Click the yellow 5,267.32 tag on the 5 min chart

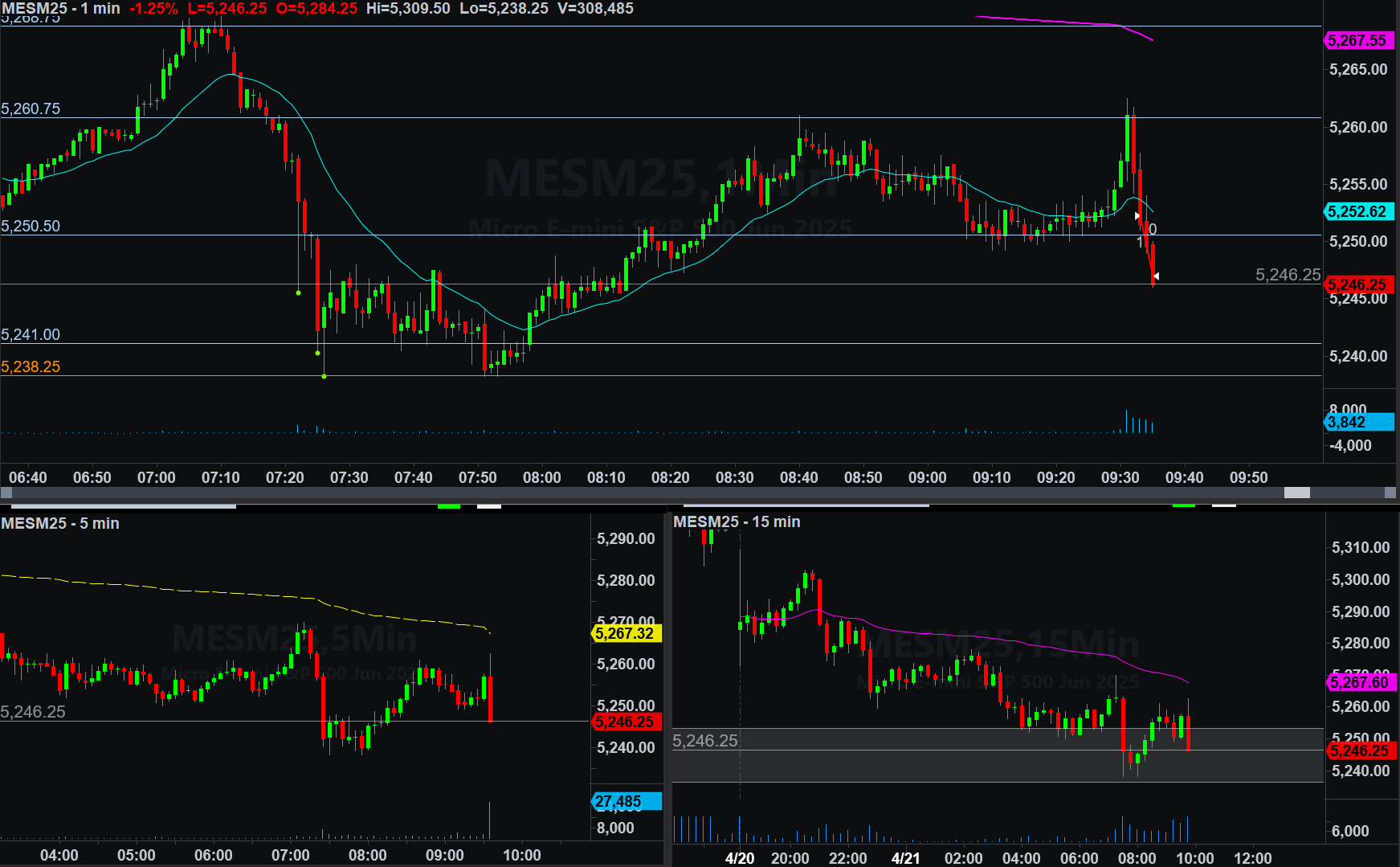pyautogui.click(x=626, y=633)
